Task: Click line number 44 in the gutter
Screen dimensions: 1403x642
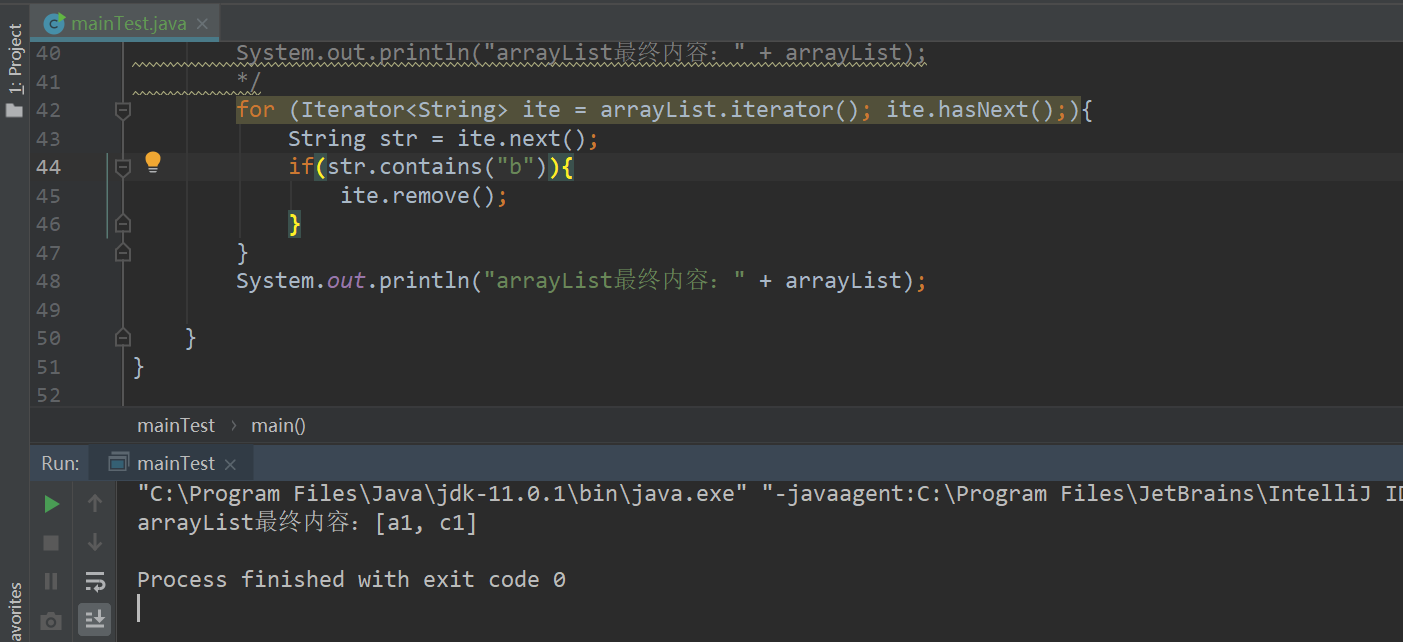Action: point(48,167)
